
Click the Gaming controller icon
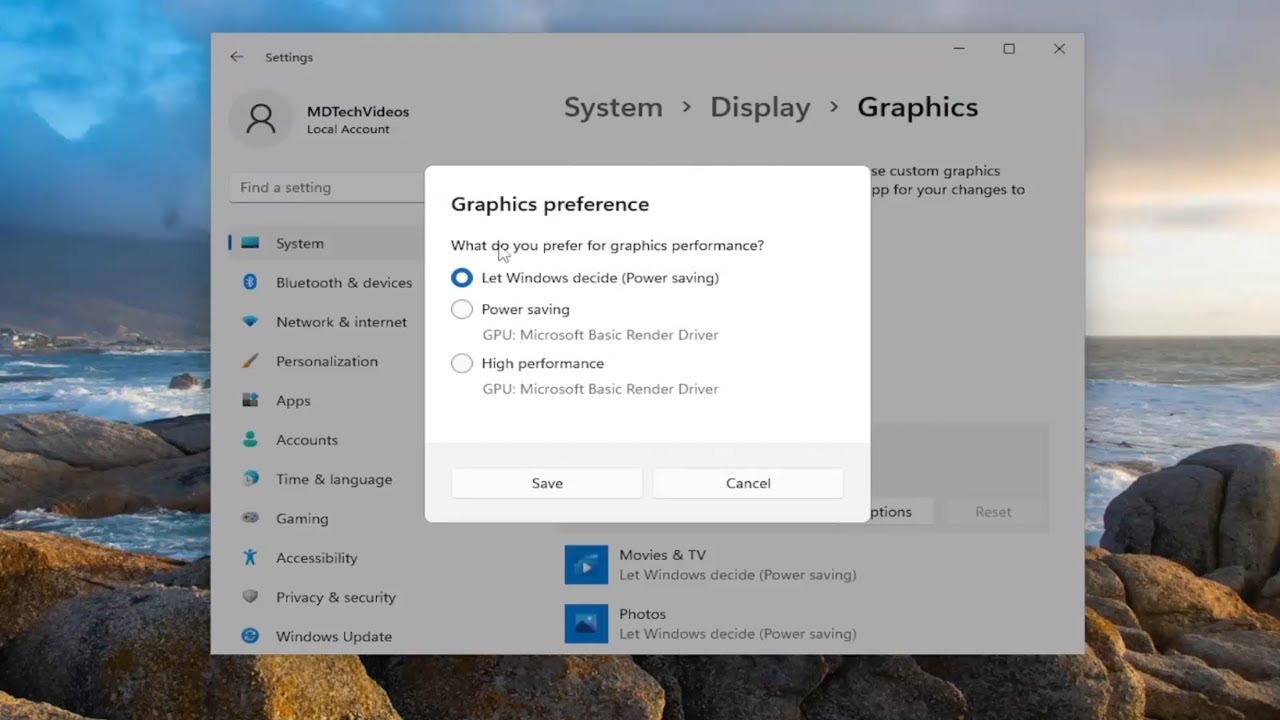(250, 519)
